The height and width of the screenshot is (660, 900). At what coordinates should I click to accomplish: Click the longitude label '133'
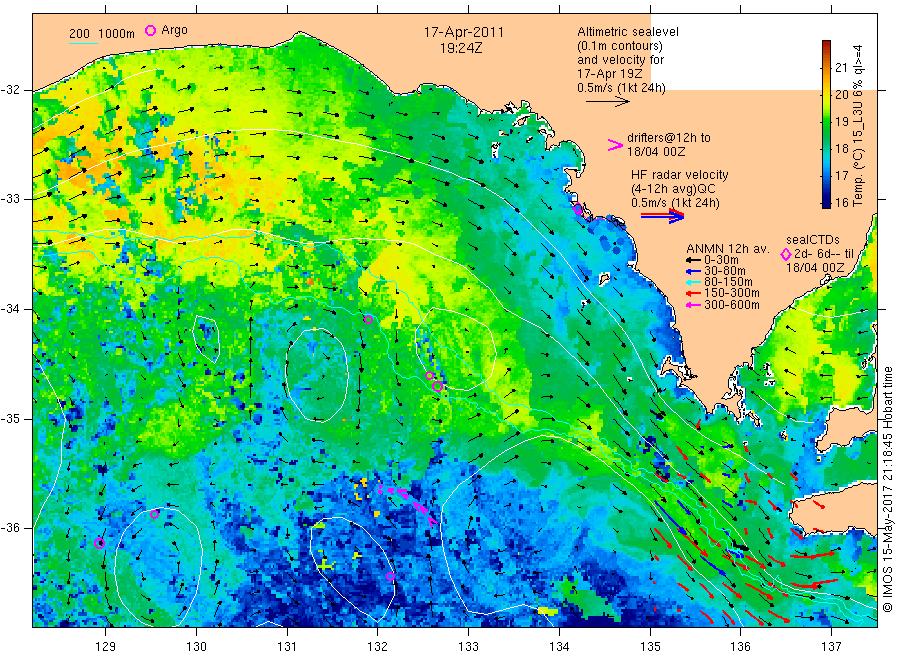pyautogui.click(x=468, y=647)
